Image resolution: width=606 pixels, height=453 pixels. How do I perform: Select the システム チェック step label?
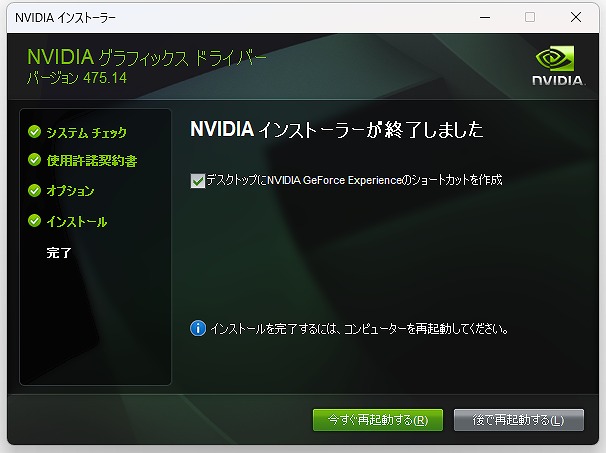click(x=86, y=132)
